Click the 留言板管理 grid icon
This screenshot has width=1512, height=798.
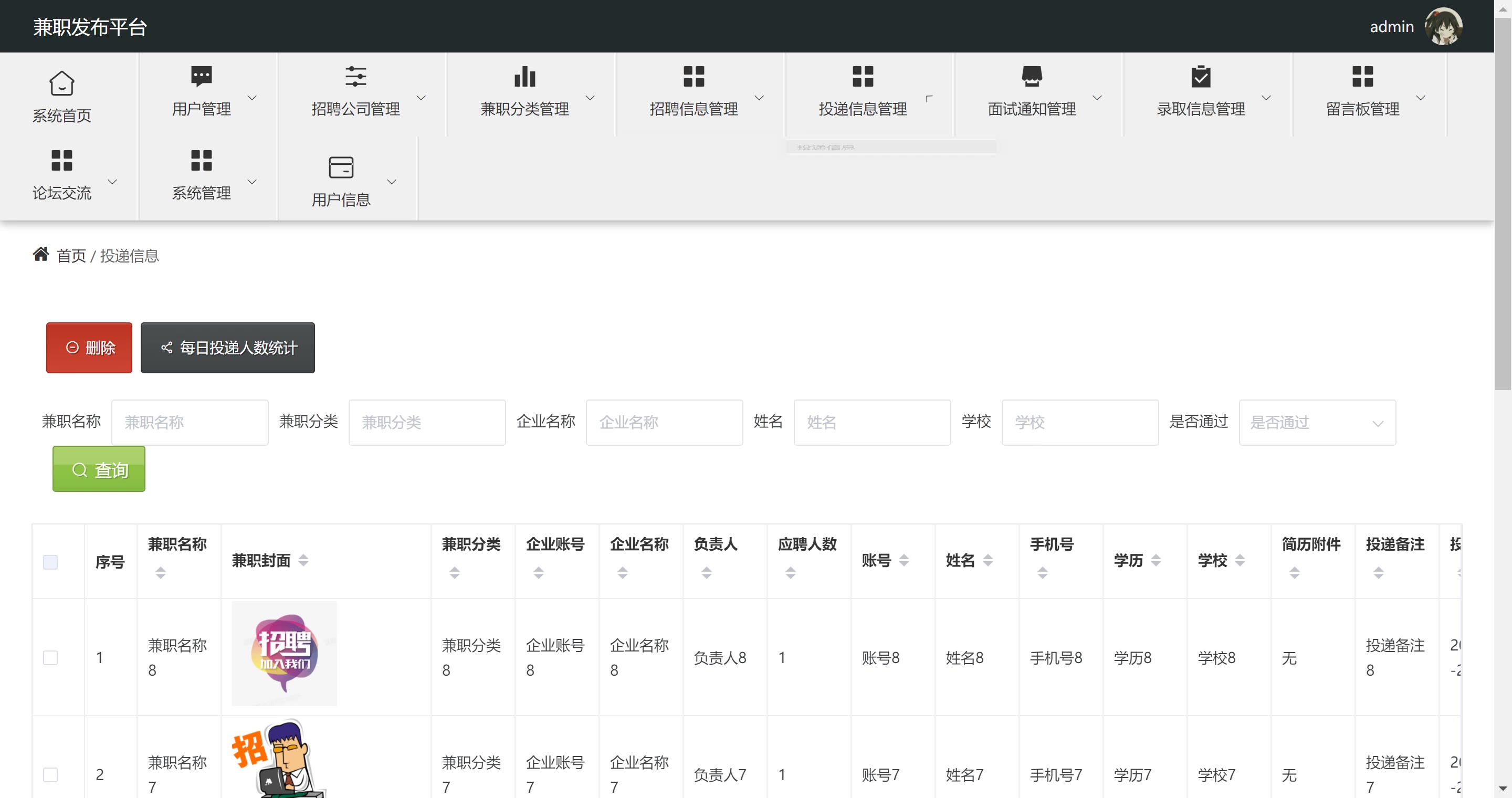pos(1363,76)
